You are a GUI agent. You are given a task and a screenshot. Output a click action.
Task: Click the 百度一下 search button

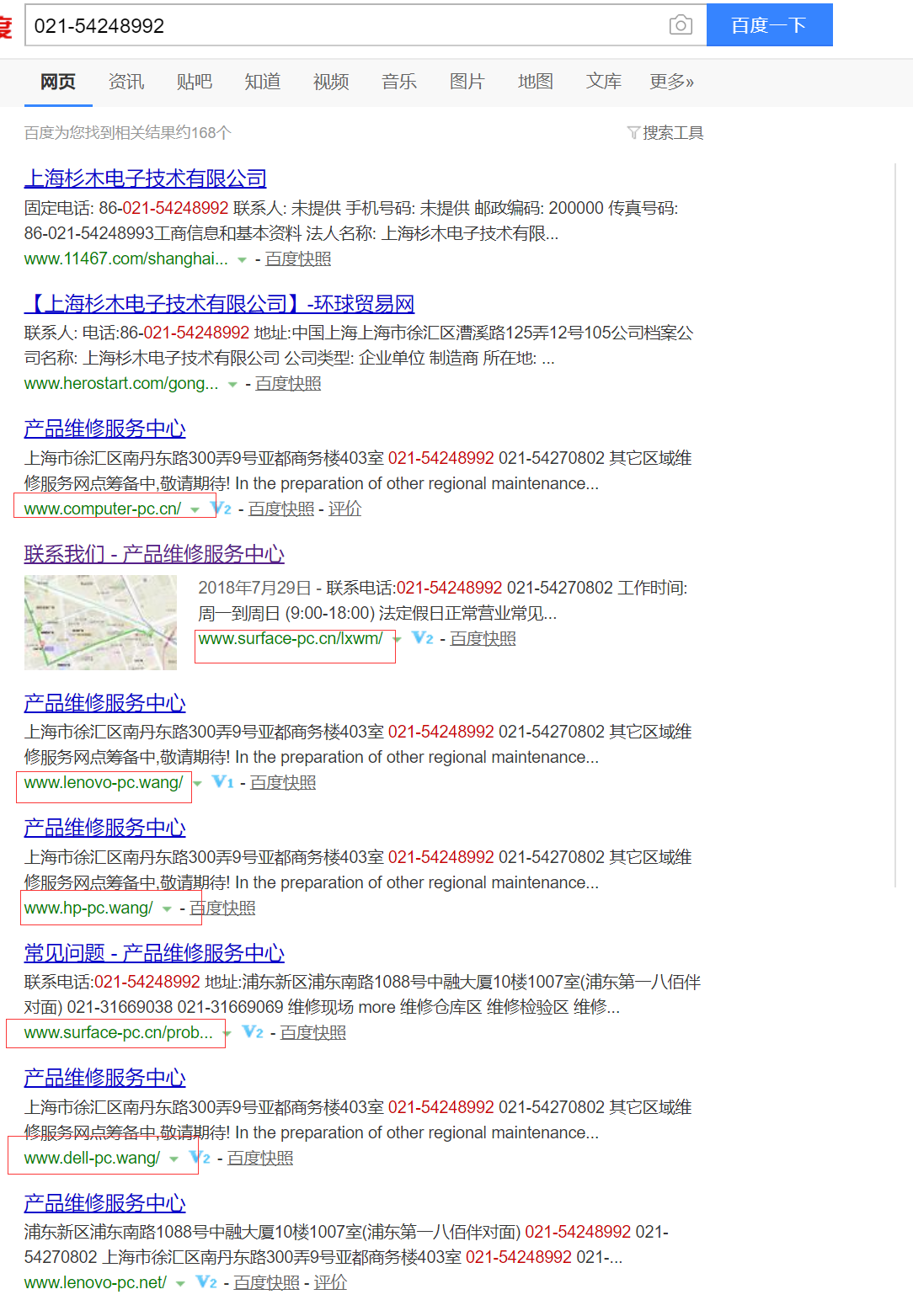pos(769,25)
